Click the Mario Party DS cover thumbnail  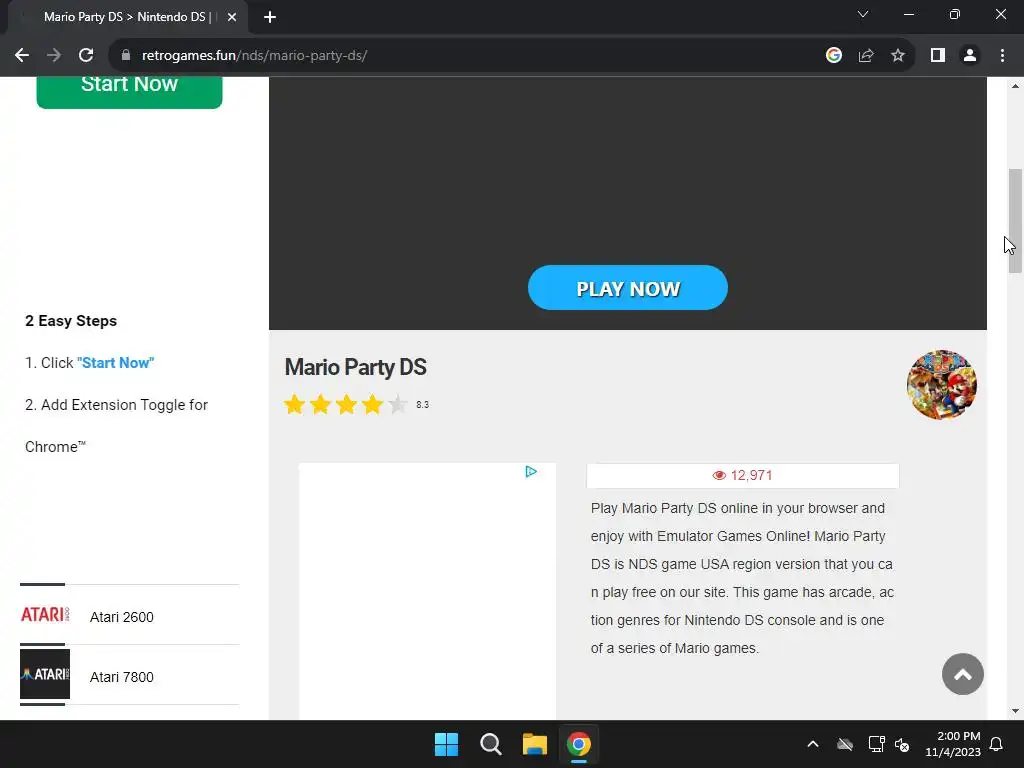942,385
